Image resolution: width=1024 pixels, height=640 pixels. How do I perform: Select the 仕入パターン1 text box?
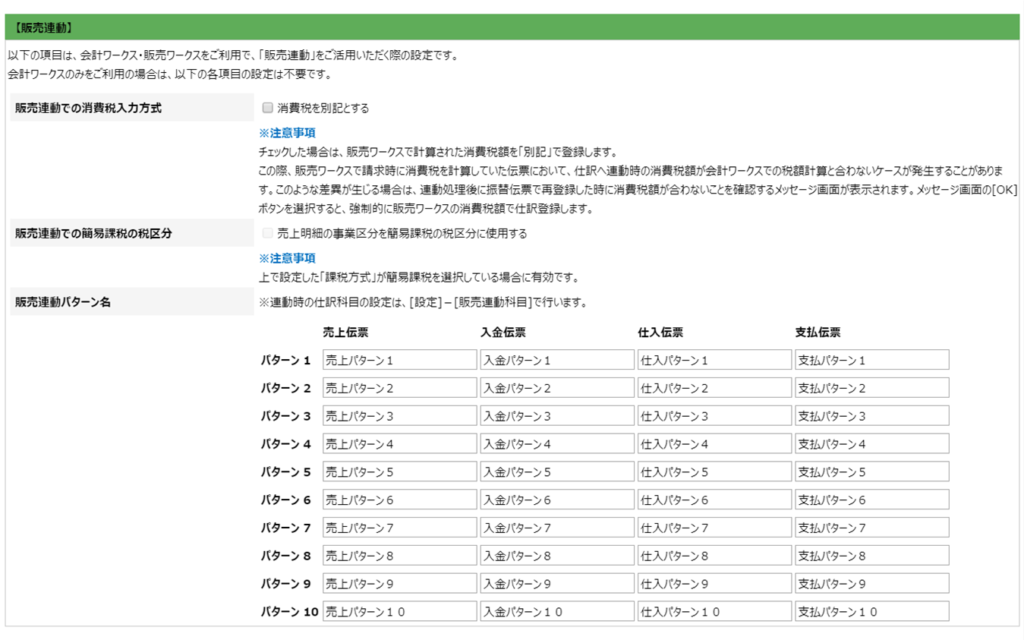(x=713, y=360)
